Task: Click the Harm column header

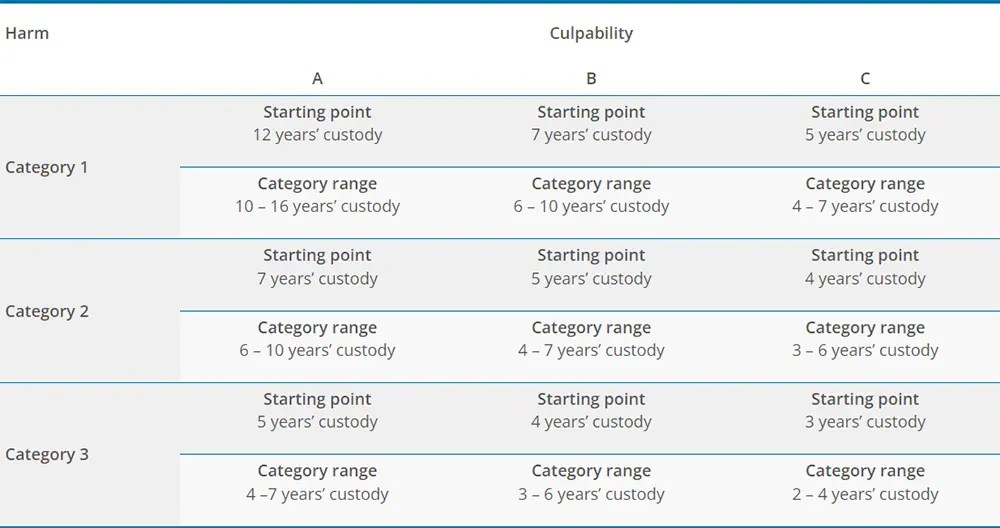Action: 27,33
